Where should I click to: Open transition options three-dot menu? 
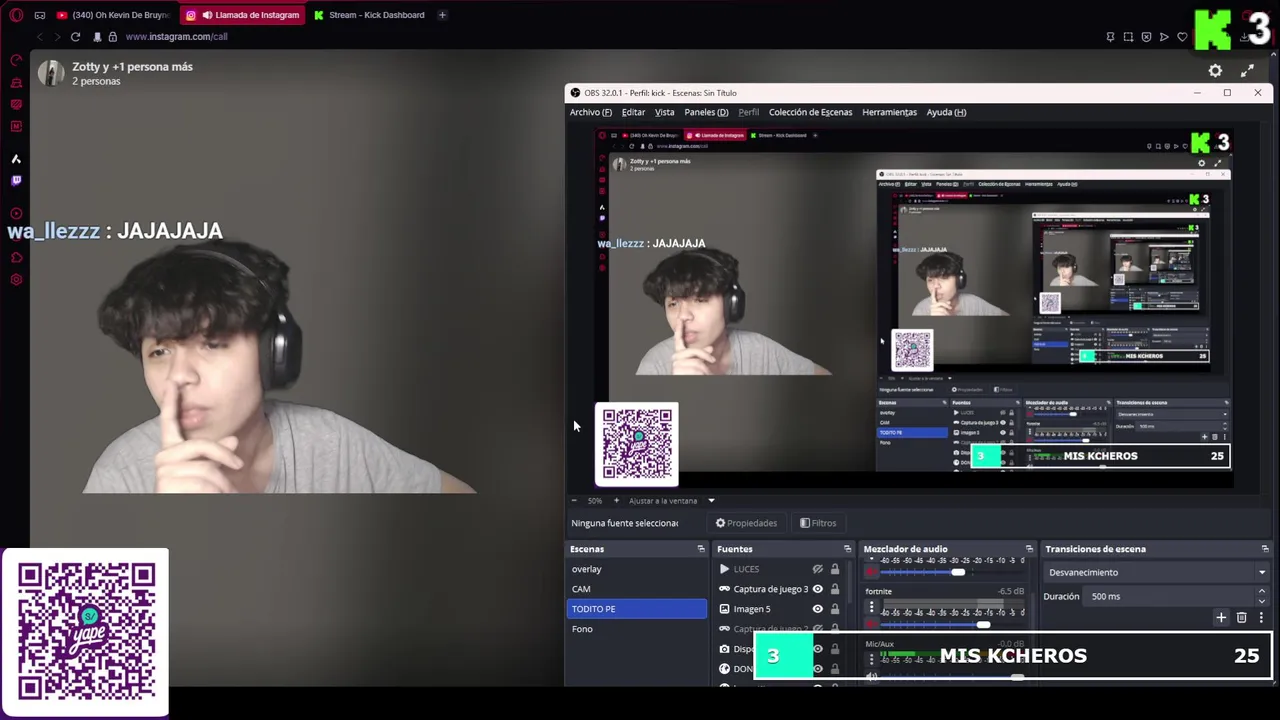tap(1261, 618)
